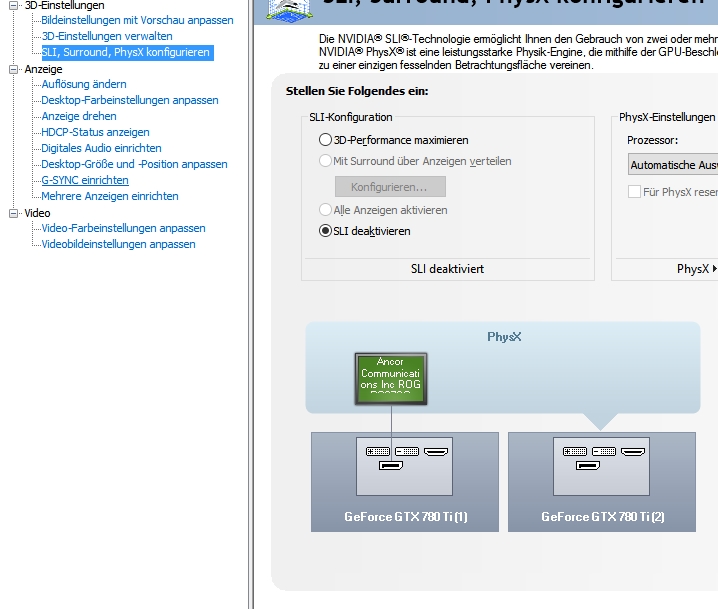Screen dimensions: 718x609
Task: Collapse the Video tree node
Action: pos(13,213)
